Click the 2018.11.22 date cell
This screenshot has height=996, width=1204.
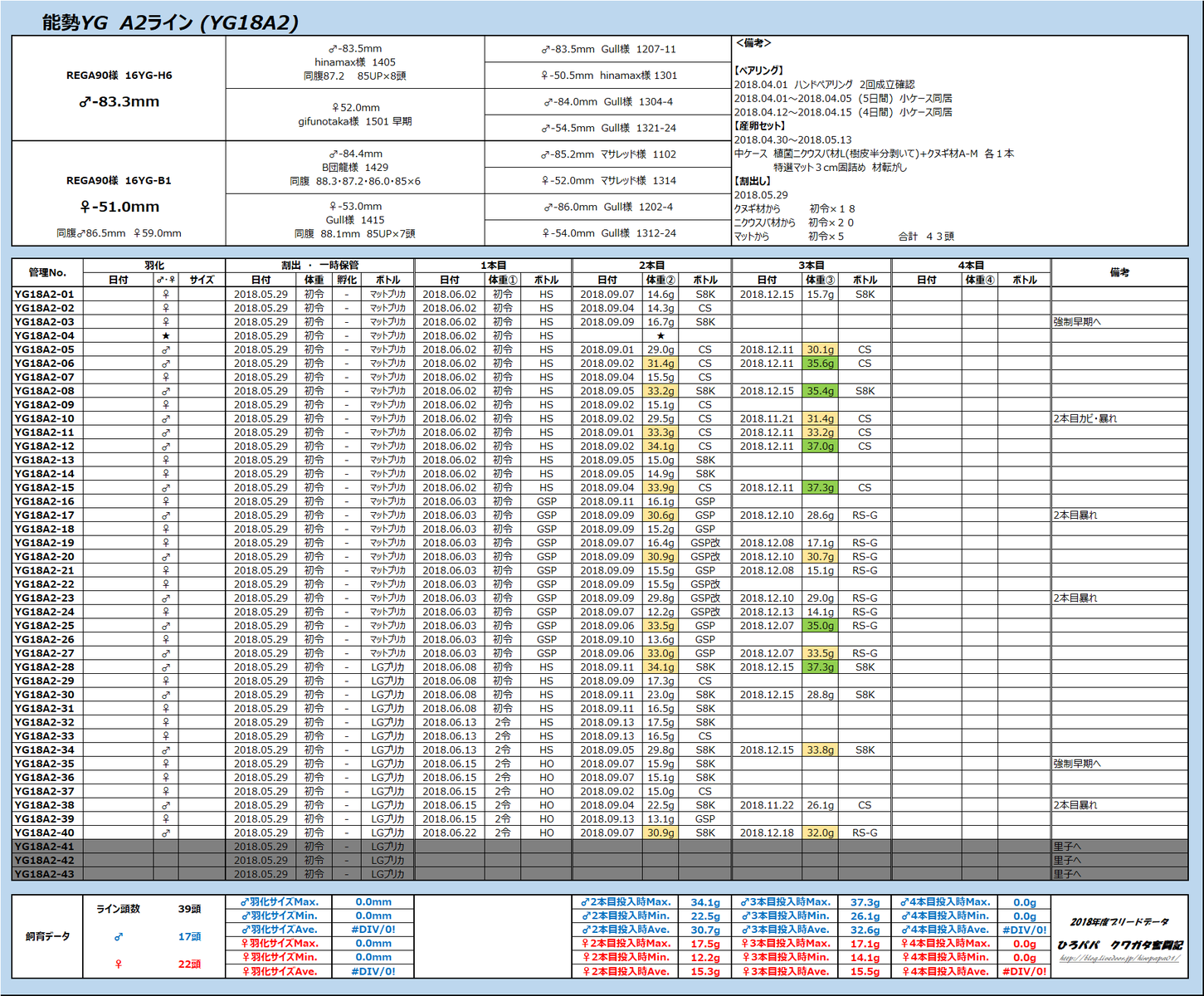coord(767,805)
